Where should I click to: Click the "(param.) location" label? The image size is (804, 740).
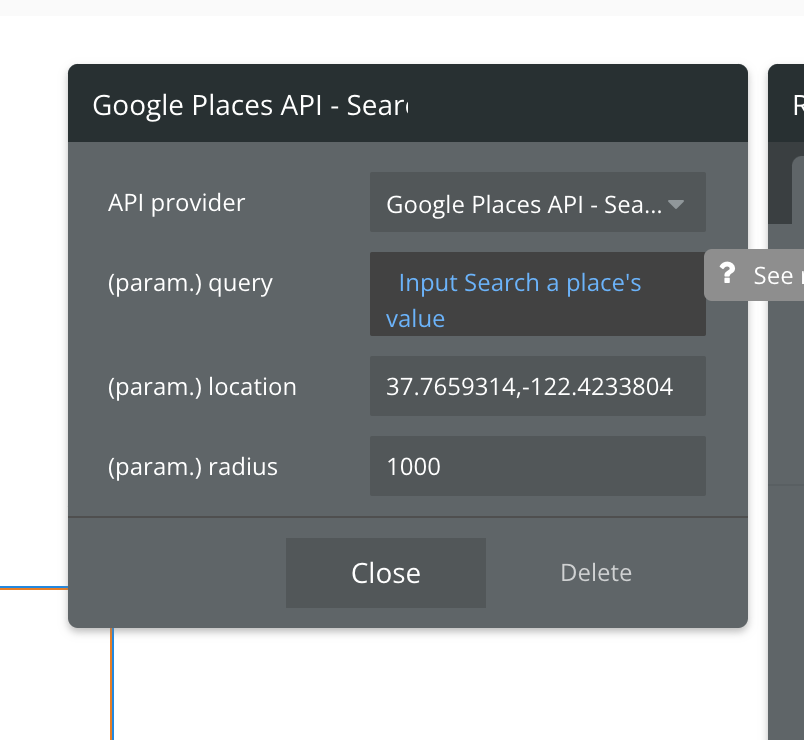pos(202,386)
